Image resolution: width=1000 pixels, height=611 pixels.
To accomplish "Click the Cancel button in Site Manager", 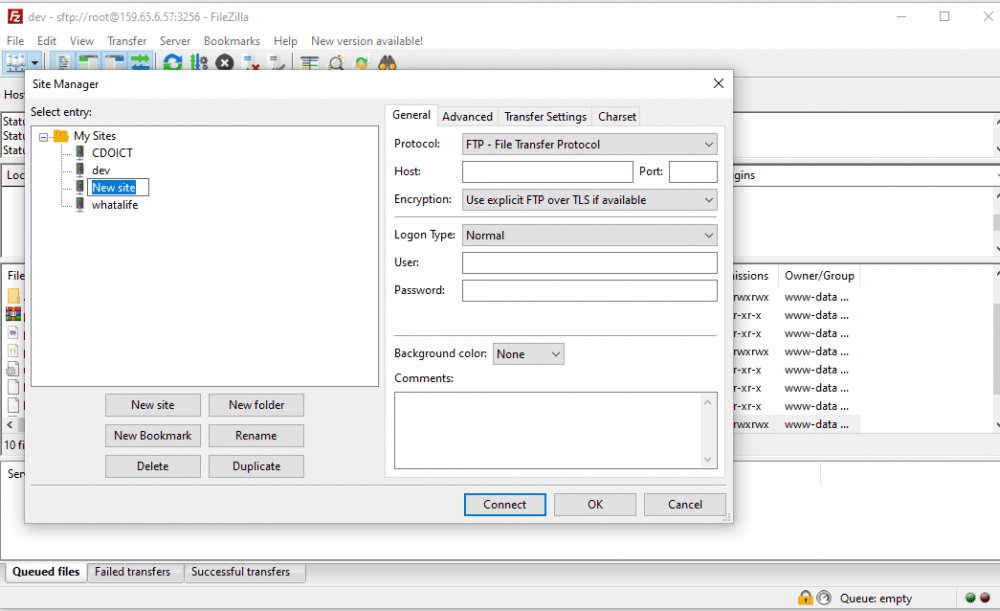I will click(685, 504).
